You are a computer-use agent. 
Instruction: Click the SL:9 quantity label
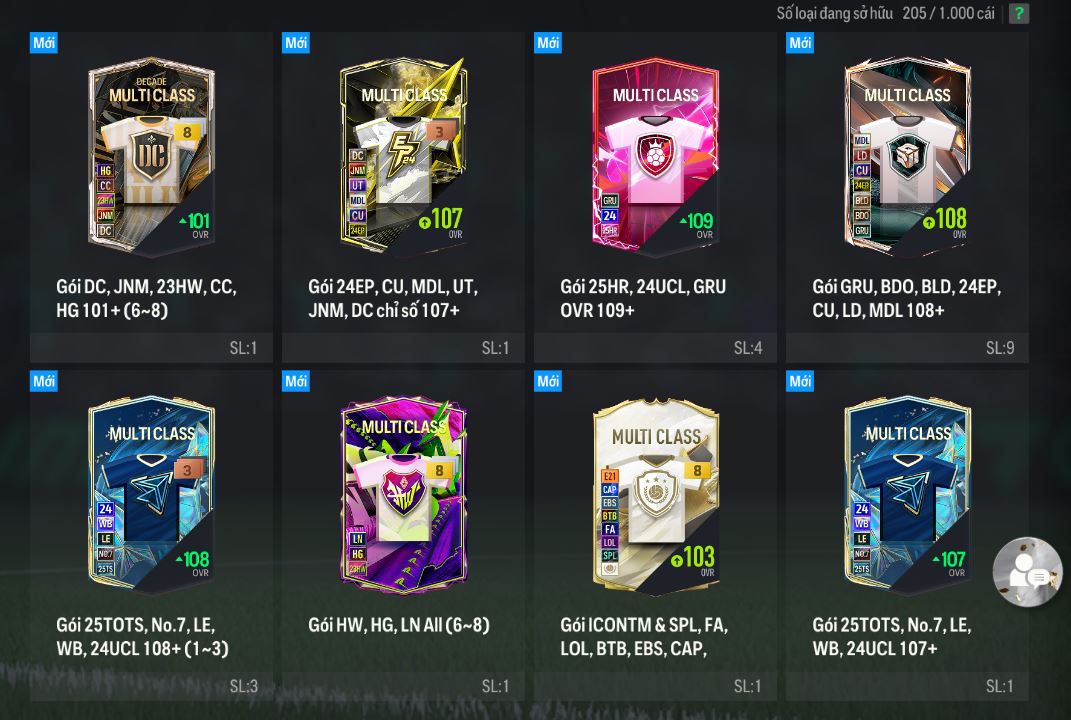[x=999, y=348]
